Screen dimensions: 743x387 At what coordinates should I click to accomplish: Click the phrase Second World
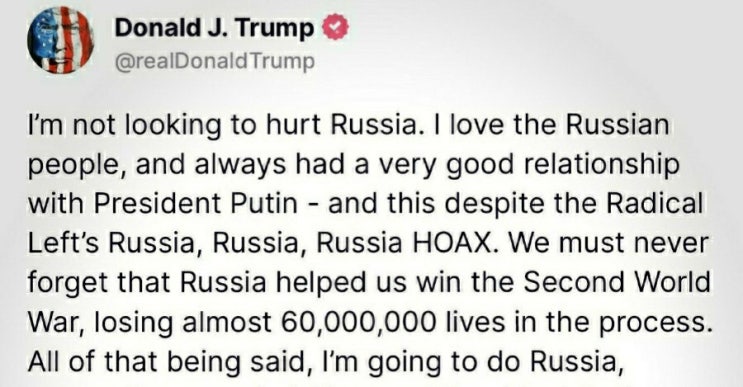(x=616, y=282)
